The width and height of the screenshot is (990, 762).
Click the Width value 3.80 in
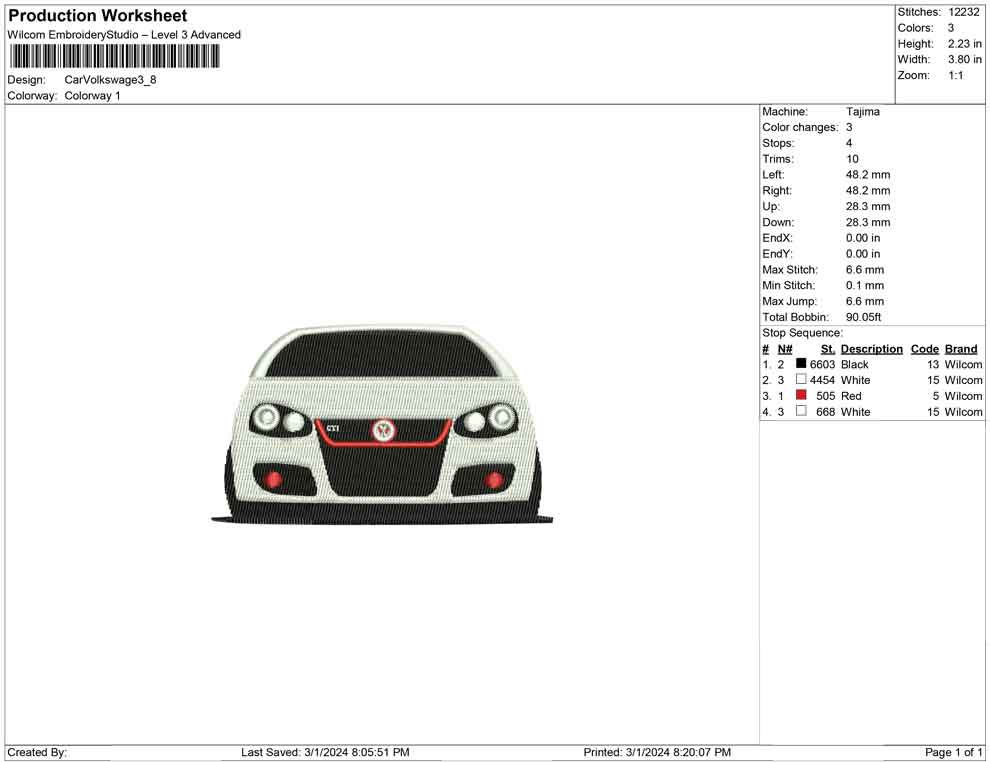tap(964, 59)
